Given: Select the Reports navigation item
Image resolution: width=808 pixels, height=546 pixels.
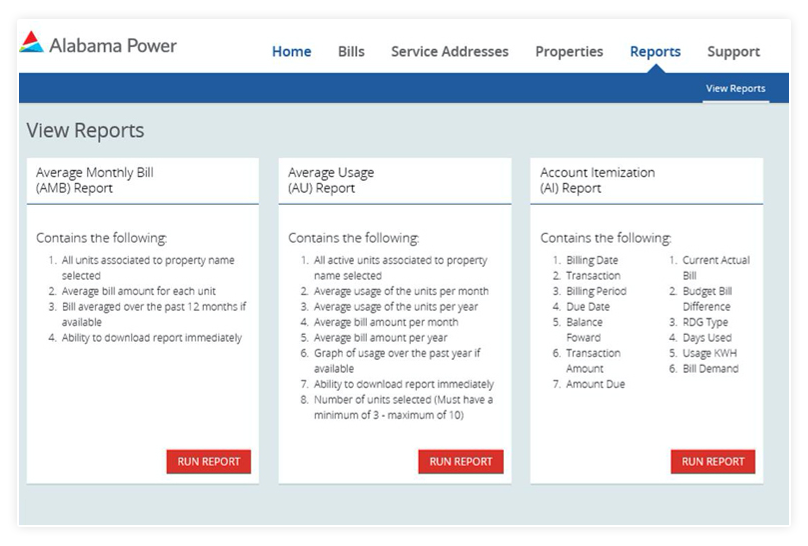Looking at the screenshot, I should (x=655, y=52).
